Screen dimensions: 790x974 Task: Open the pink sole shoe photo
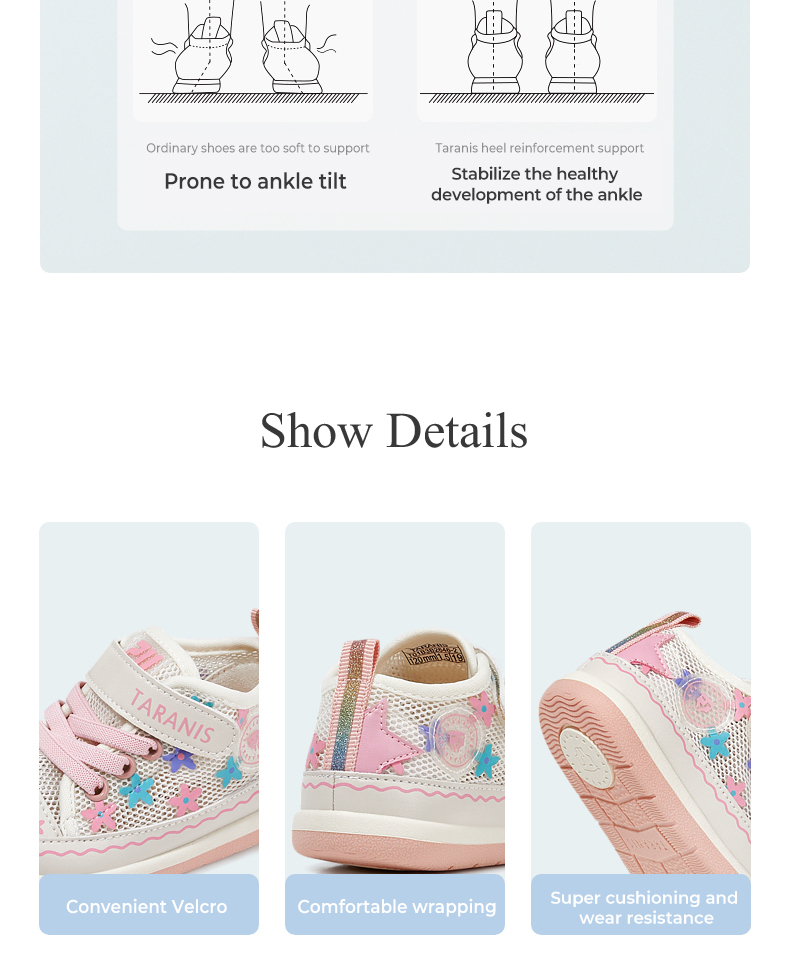(640, 699)
